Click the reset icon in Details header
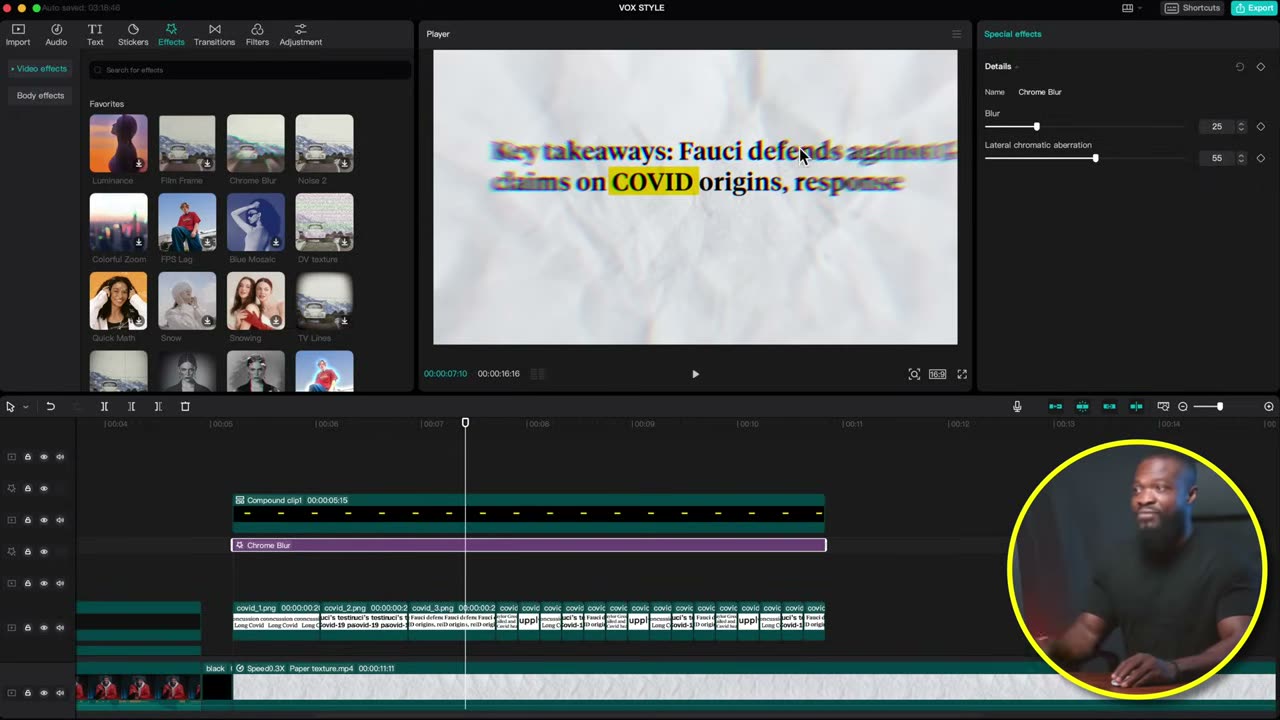1280x720 pixels. point(1240,67)
